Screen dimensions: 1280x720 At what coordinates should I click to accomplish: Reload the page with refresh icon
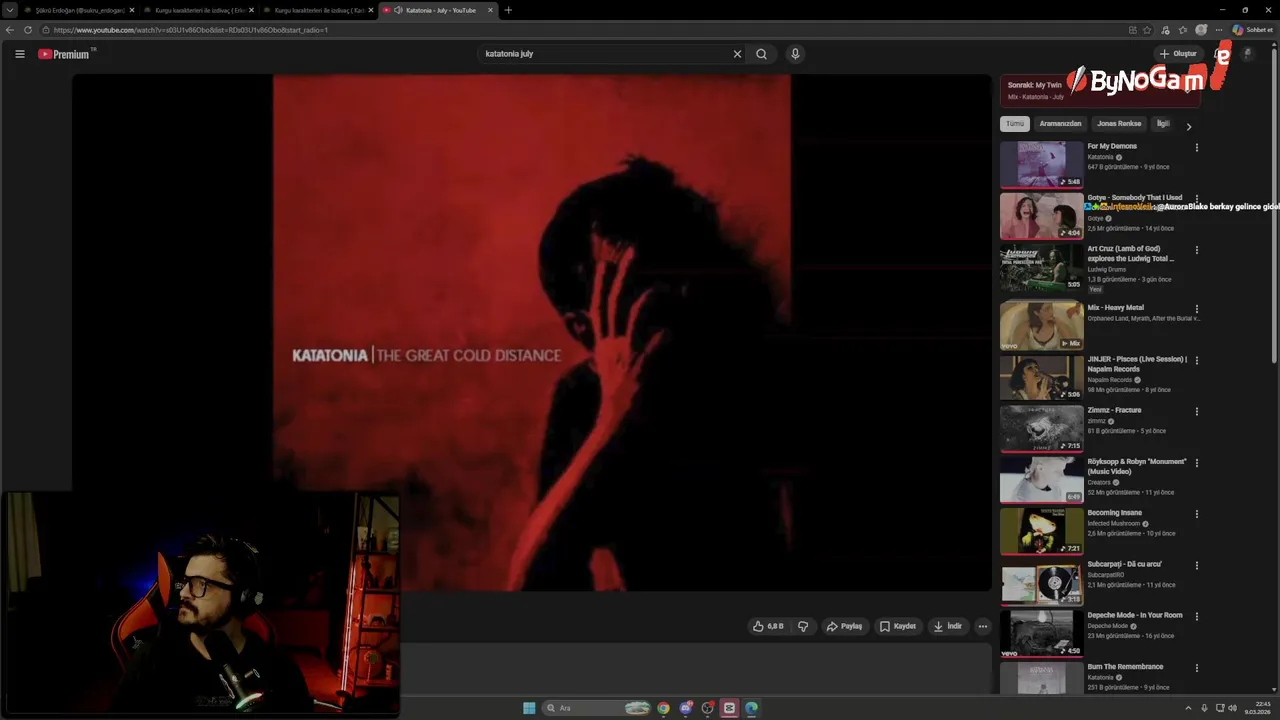tap(27, 30)
